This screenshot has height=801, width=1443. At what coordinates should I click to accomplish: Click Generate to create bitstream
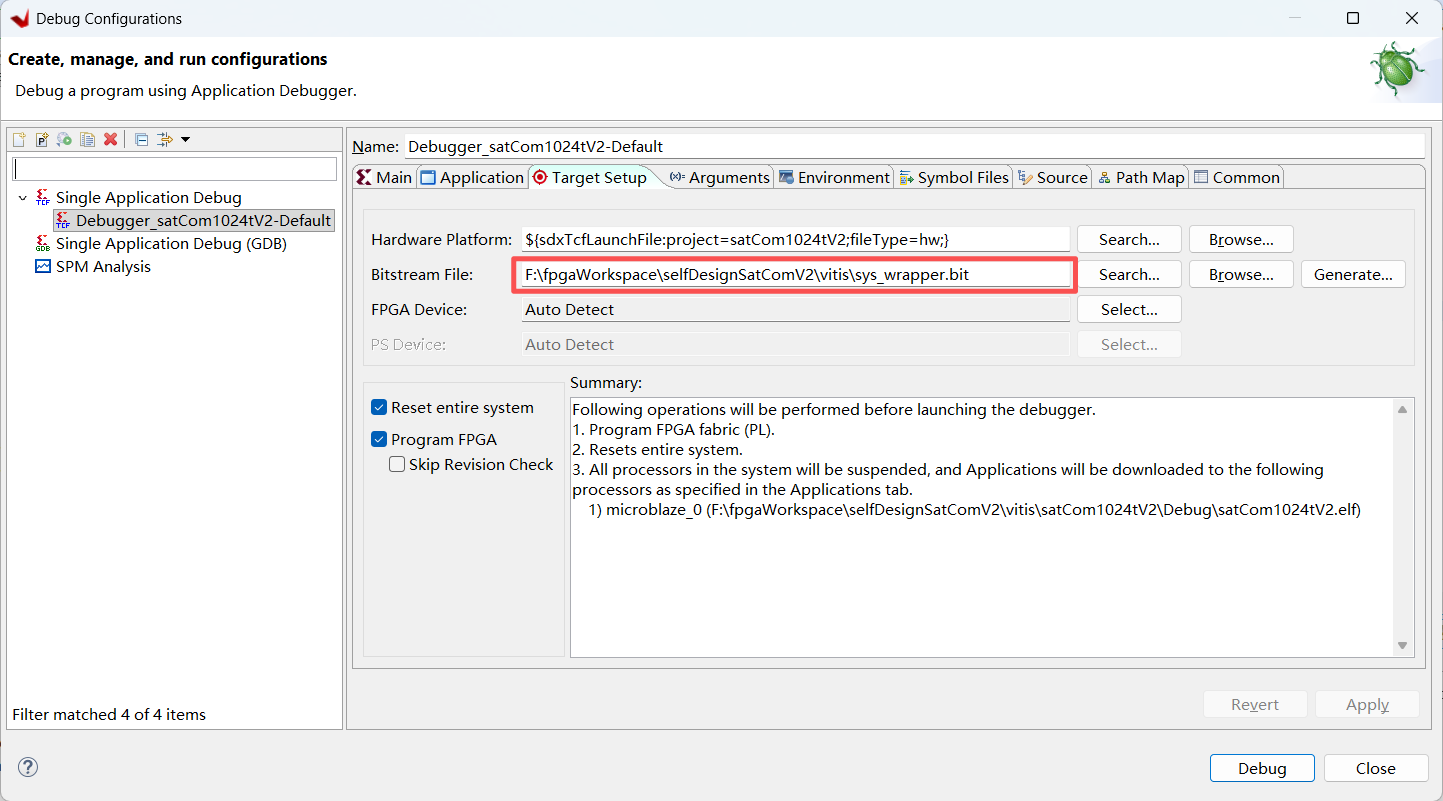click(x=1353, y=273)
